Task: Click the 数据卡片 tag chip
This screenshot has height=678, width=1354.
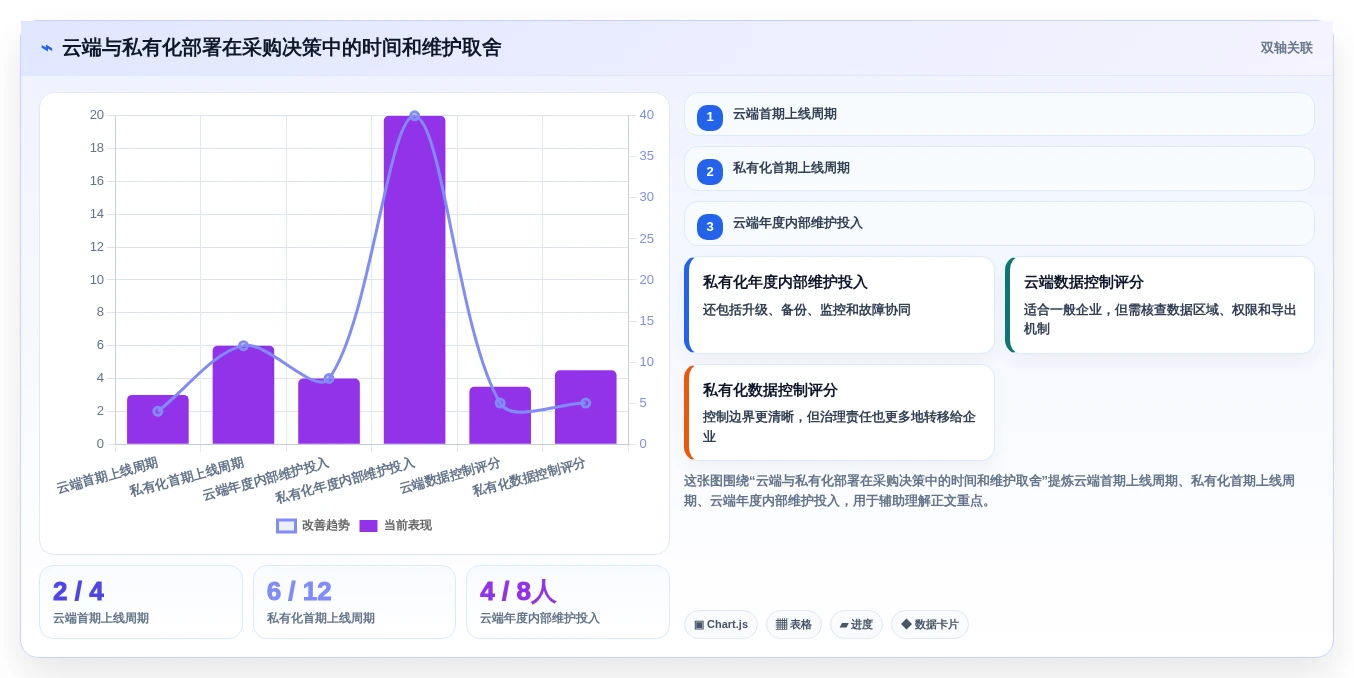Action: pos(930,625)
